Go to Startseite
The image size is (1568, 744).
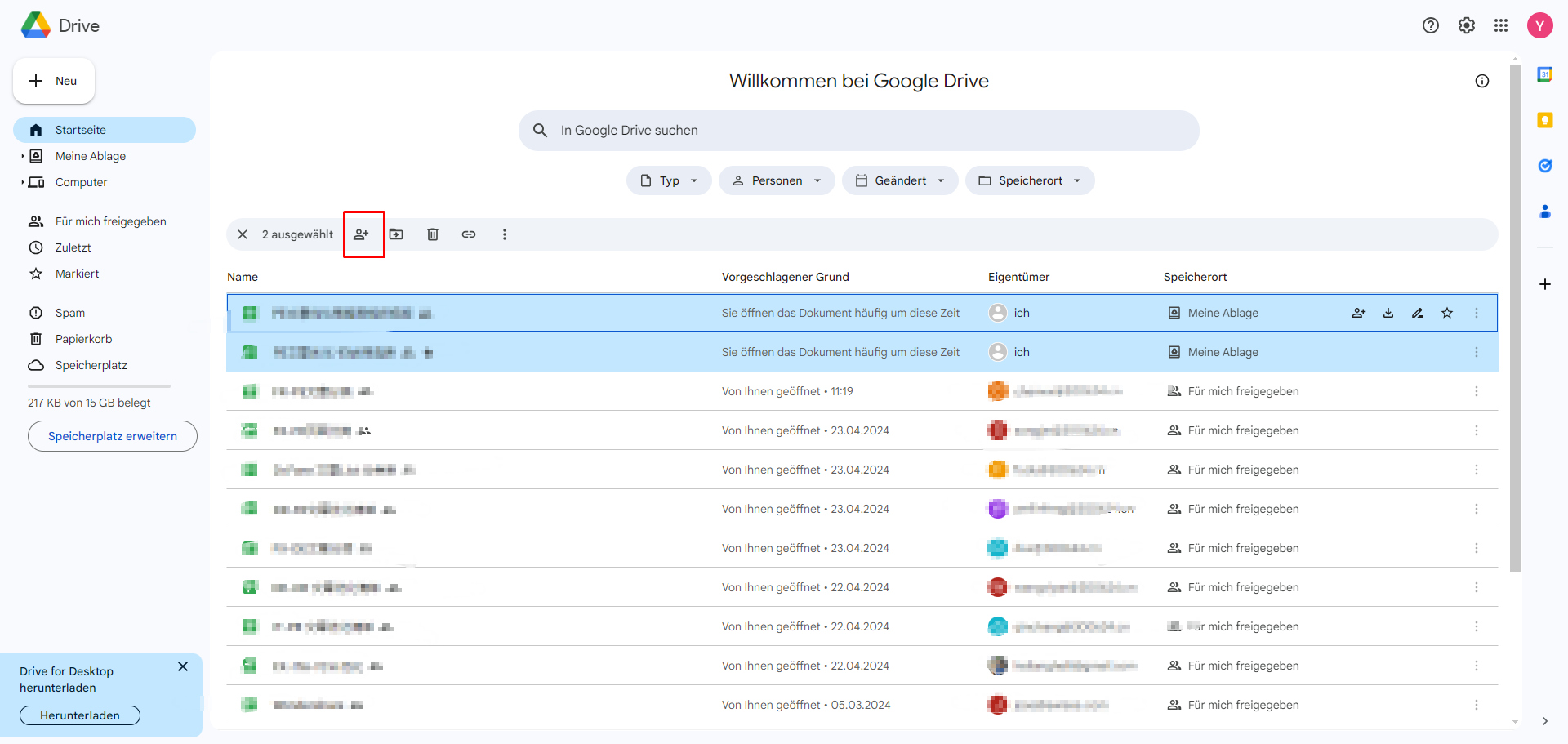(x=105, y=130)
